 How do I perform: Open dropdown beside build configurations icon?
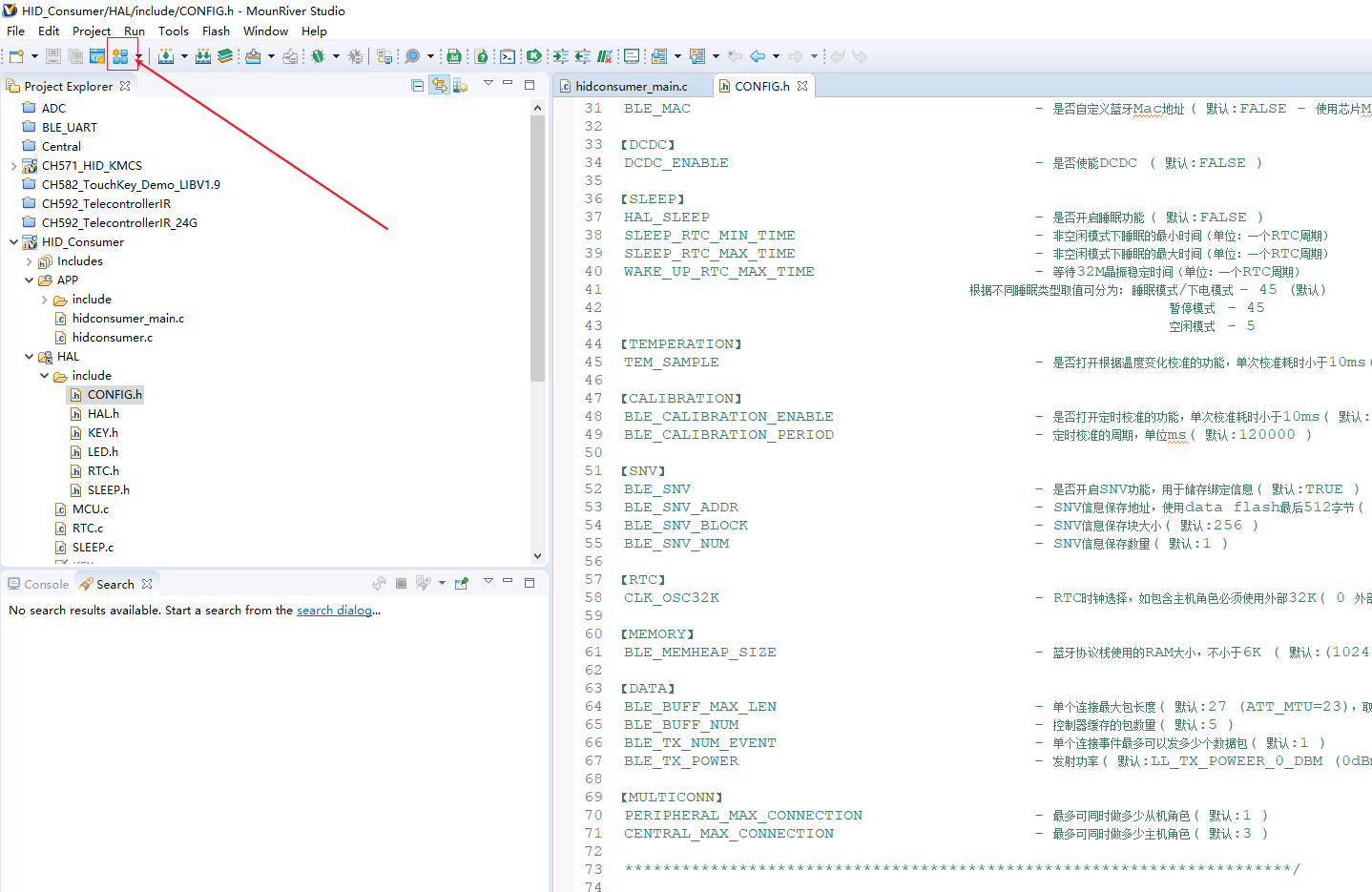click(138, 56)
